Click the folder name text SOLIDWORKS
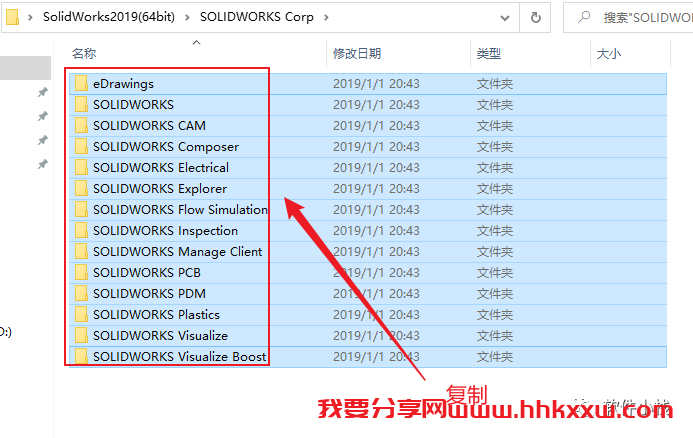 [x=133, y=105]
